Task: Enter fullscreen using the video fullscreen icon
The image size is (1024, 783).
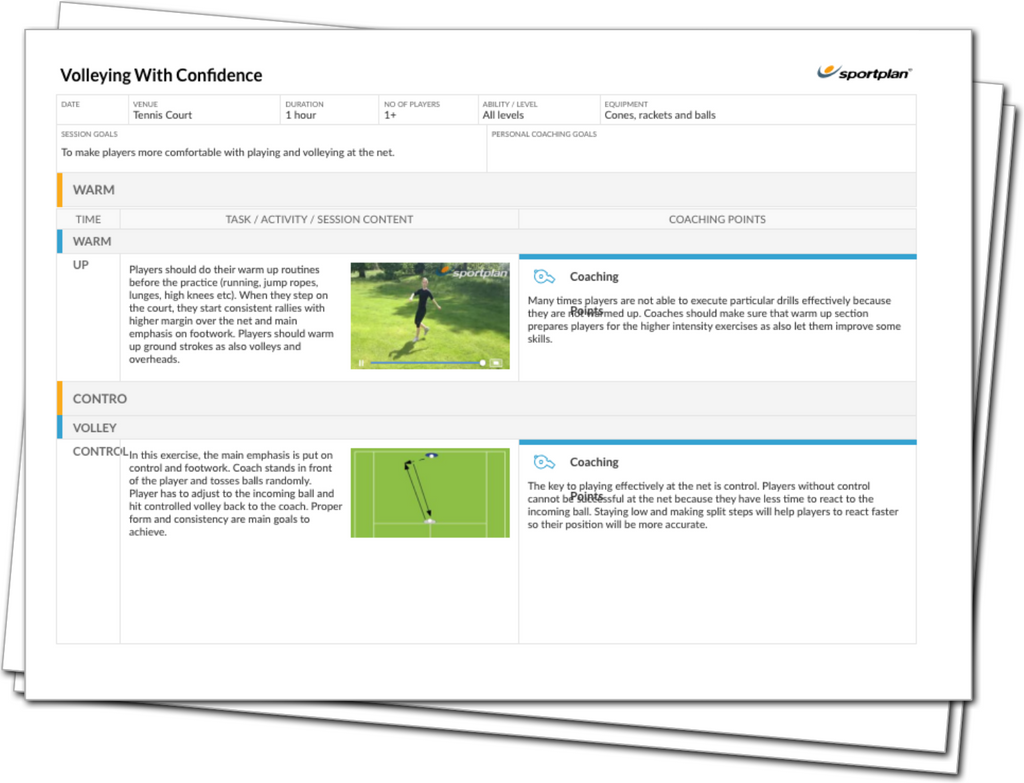Action: (x=498, y=361)
